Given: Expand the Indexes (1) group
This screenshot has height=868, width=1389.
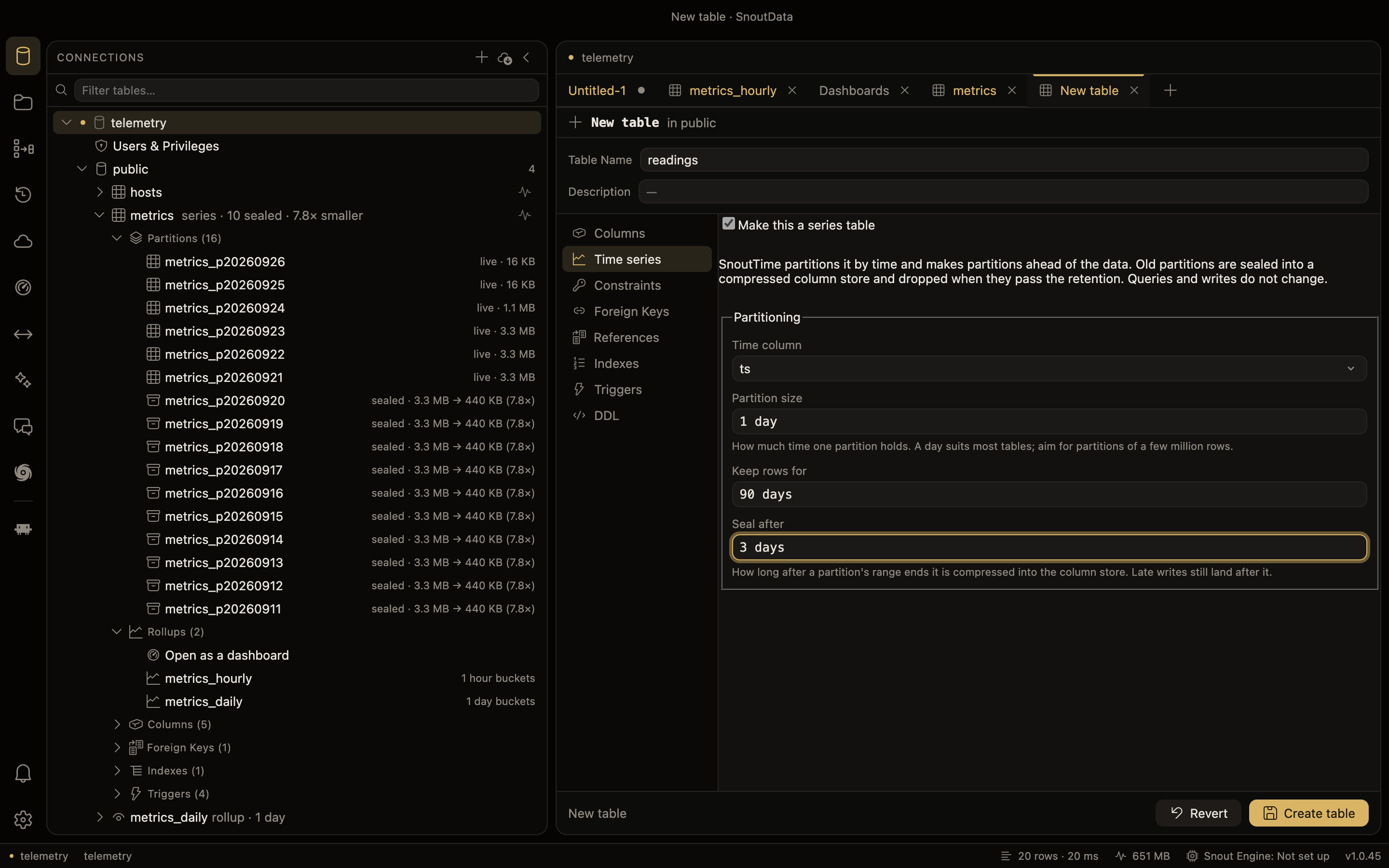Looking at the screenshot, I should pos(117,771).
